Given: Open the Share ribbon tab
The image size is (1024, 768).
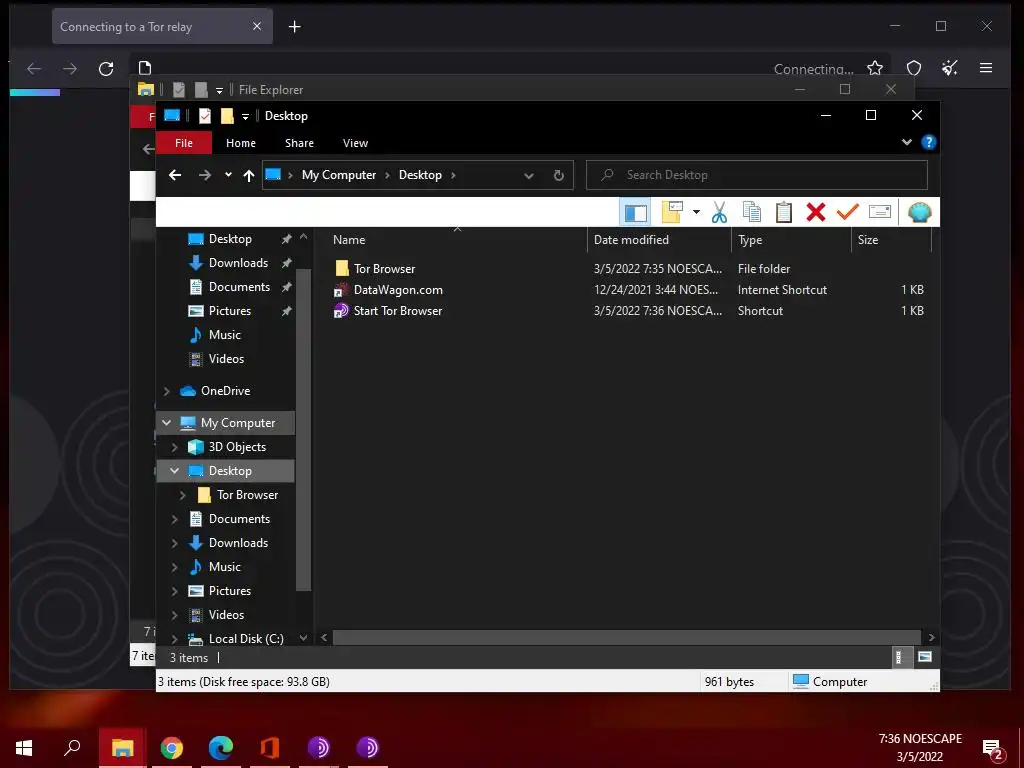Looking at the screenshot, I should (299, 143).
